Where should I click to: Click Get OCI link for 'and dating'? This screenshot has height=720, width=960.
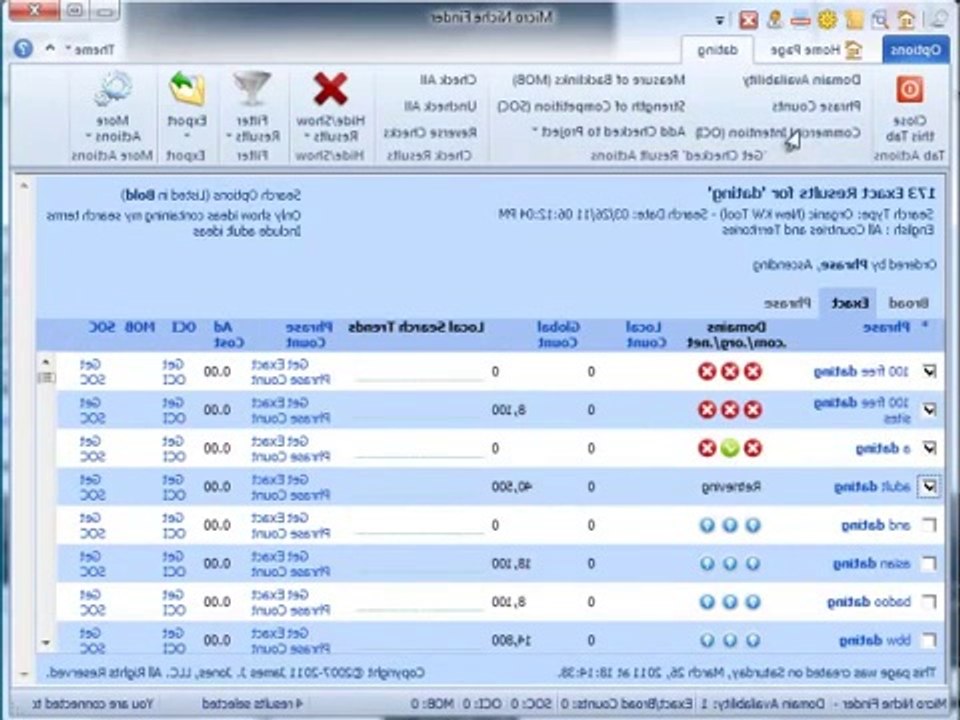[173, 525]
